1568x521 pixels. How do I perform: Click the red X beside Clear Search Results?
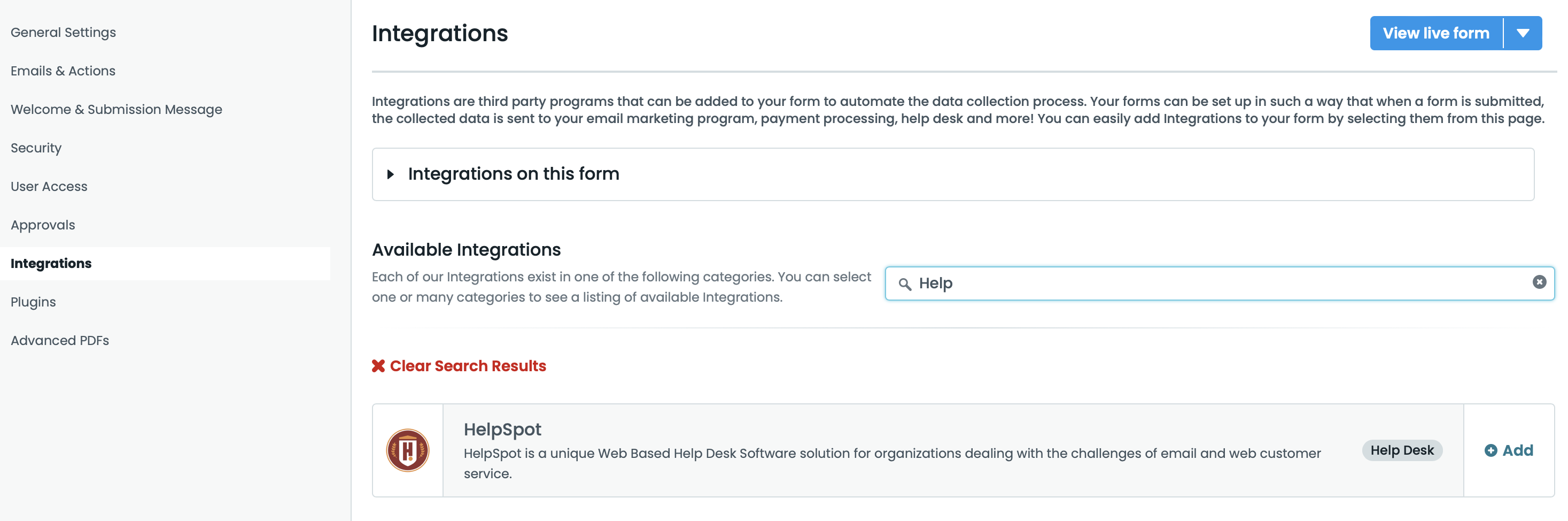378,366
